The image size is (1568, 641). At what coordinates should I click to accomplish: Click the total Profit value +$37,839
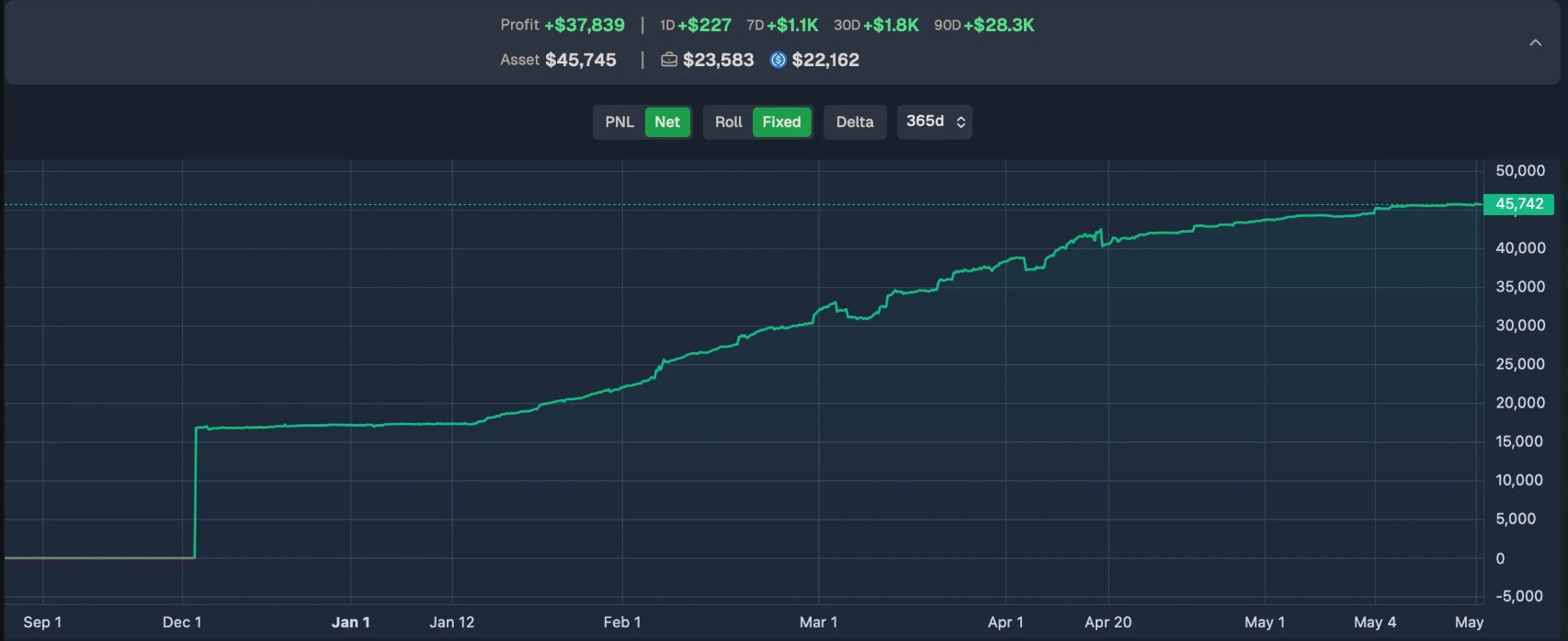tap(585, 25)
